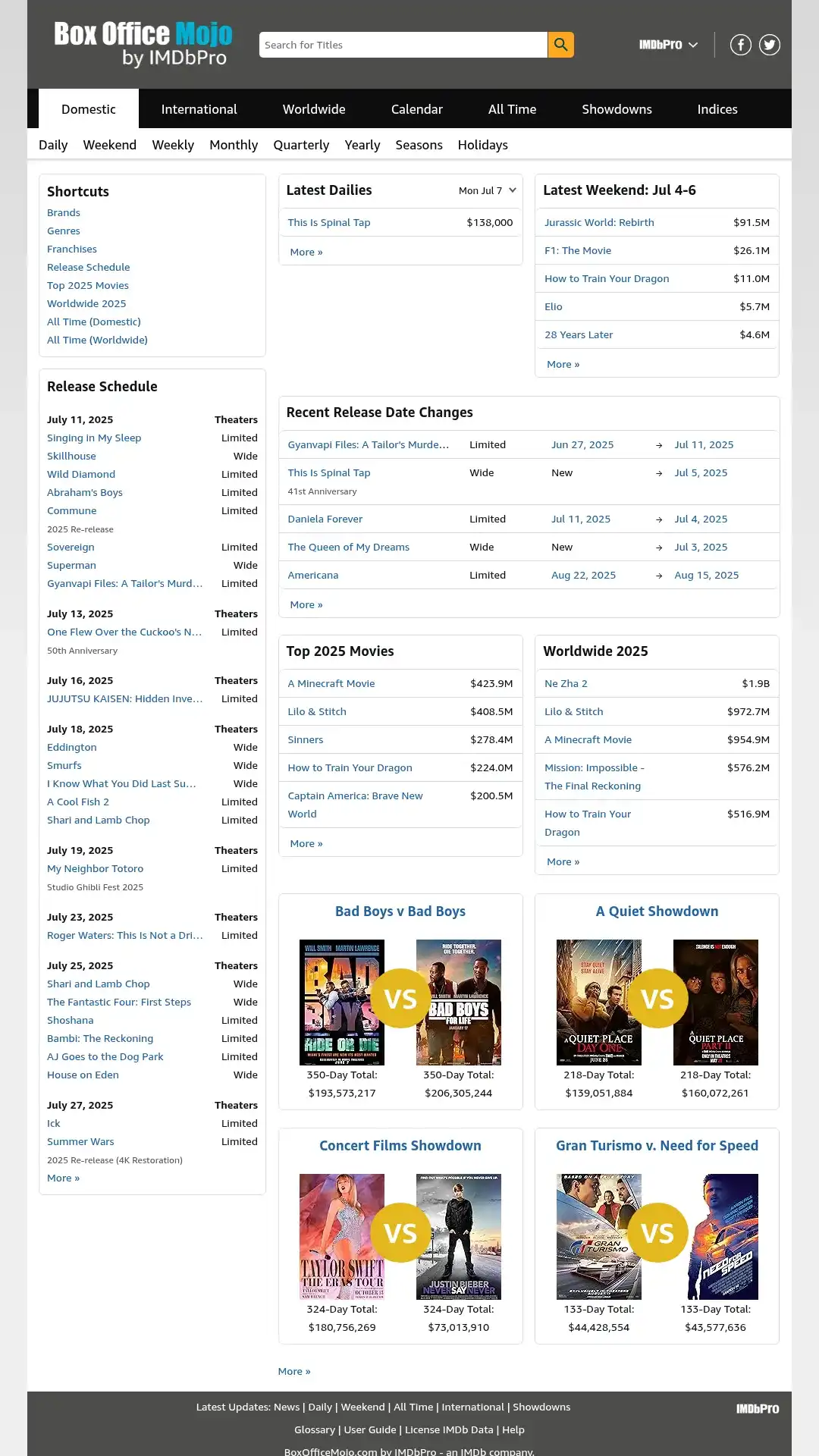The image size is (819, 1456).
Task: Open the 28 Years Later link
Action: pyautogui.click(x=579, y=335)
